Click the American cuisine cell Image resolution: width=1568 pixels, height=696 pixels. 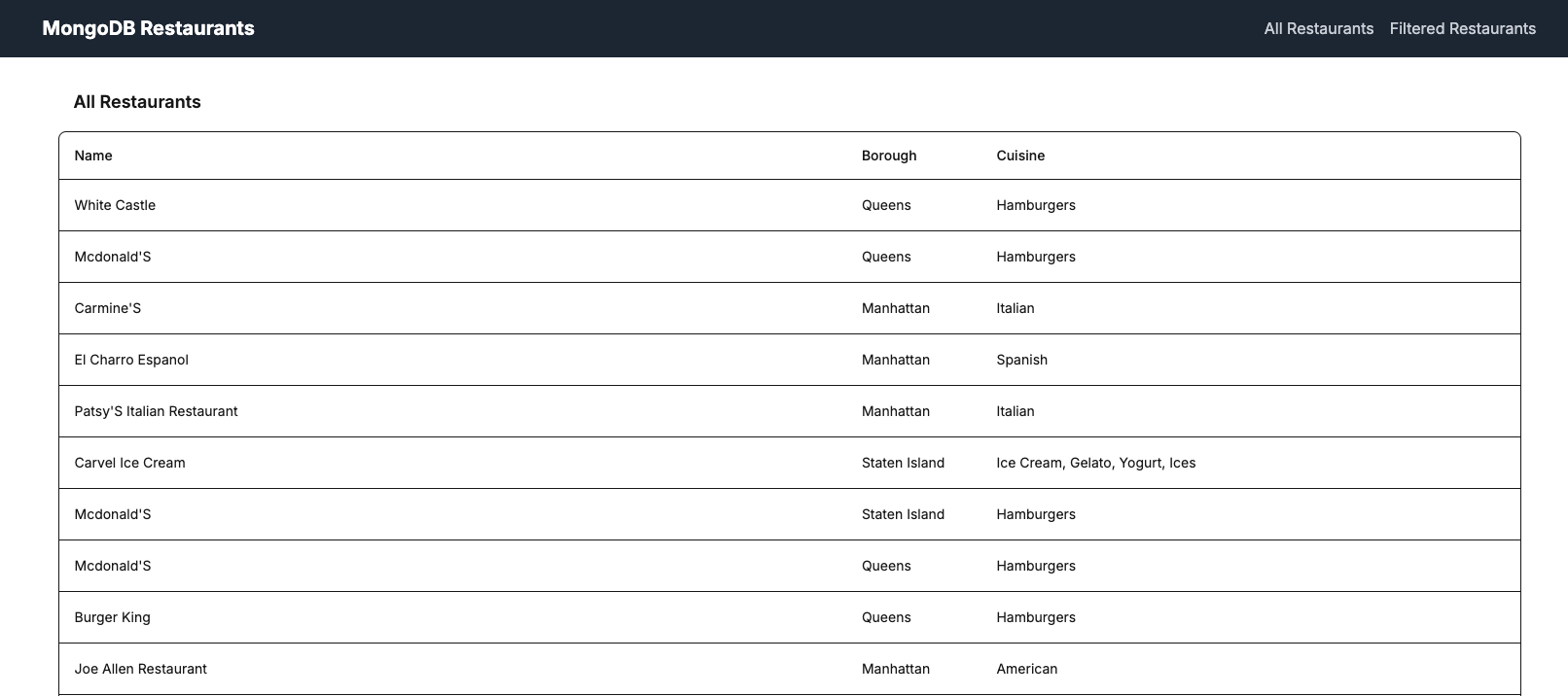click(x=1026, y=669)
